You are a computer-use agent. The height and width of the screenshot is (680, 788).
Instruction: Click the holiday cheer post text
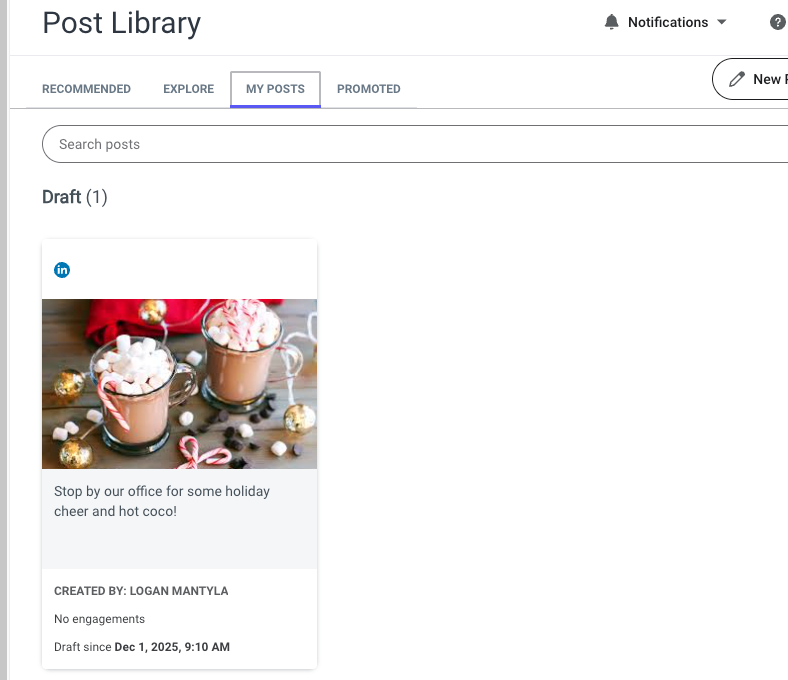tap(162, 501)
